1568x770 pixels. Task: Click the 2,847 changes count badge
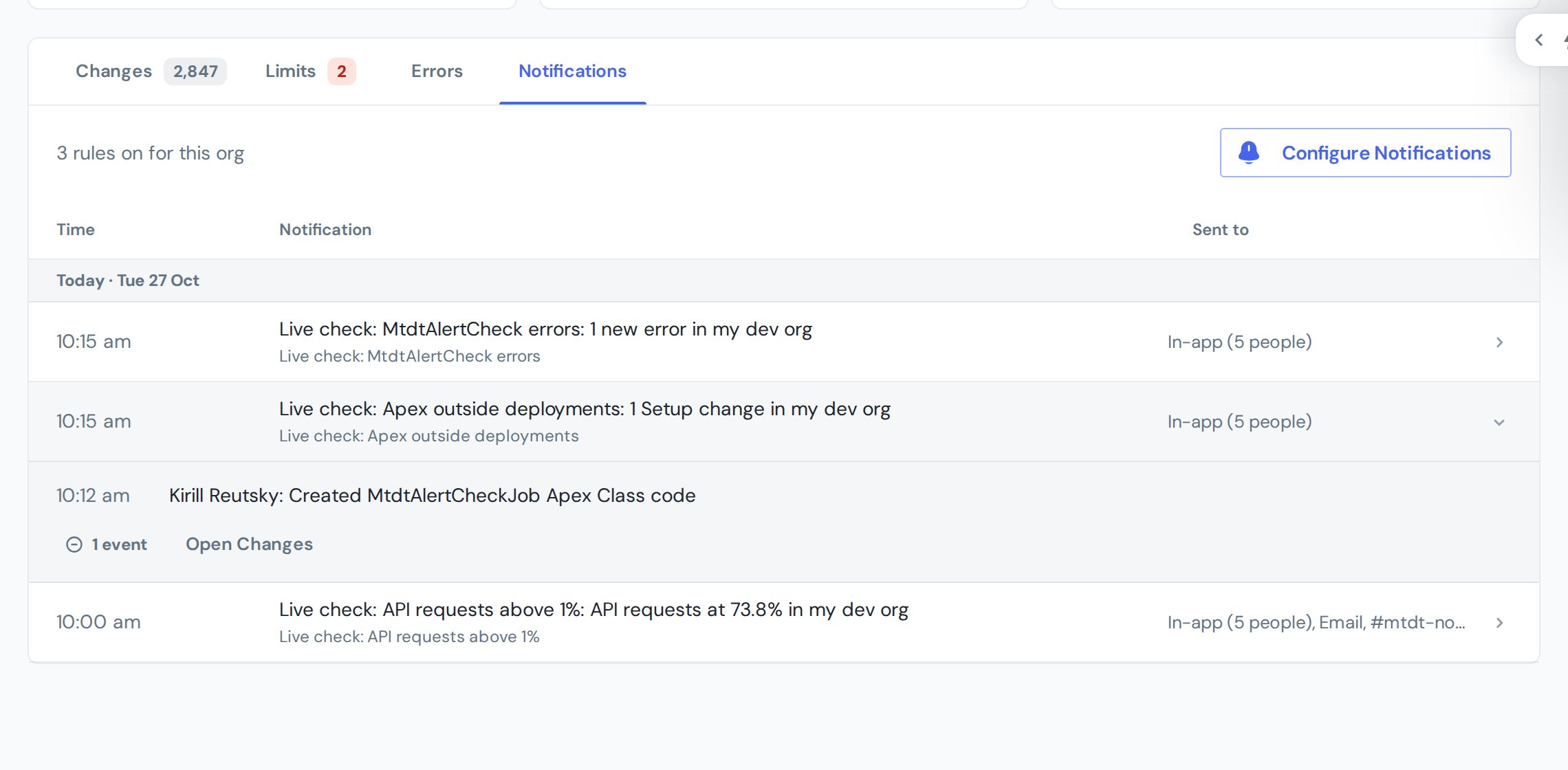195,71
